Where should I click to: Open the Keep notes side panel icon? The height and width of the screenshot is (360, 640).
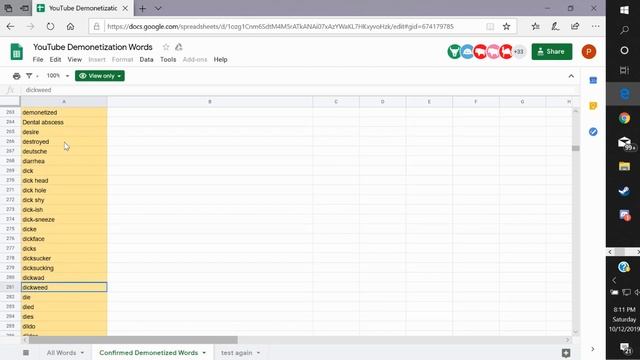[593, 106]
